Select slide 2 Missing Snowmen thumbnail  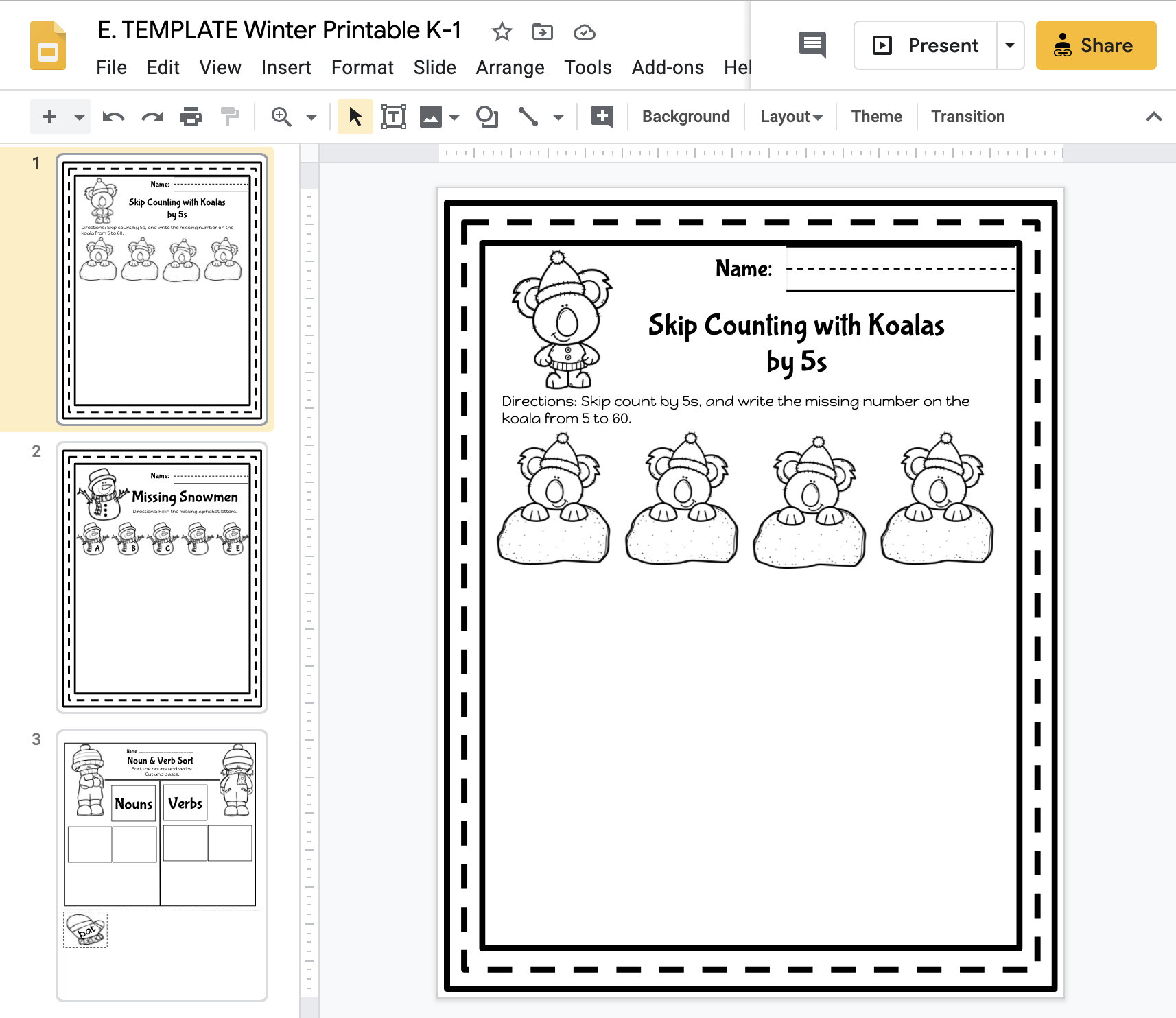click(x=162, y=578)
